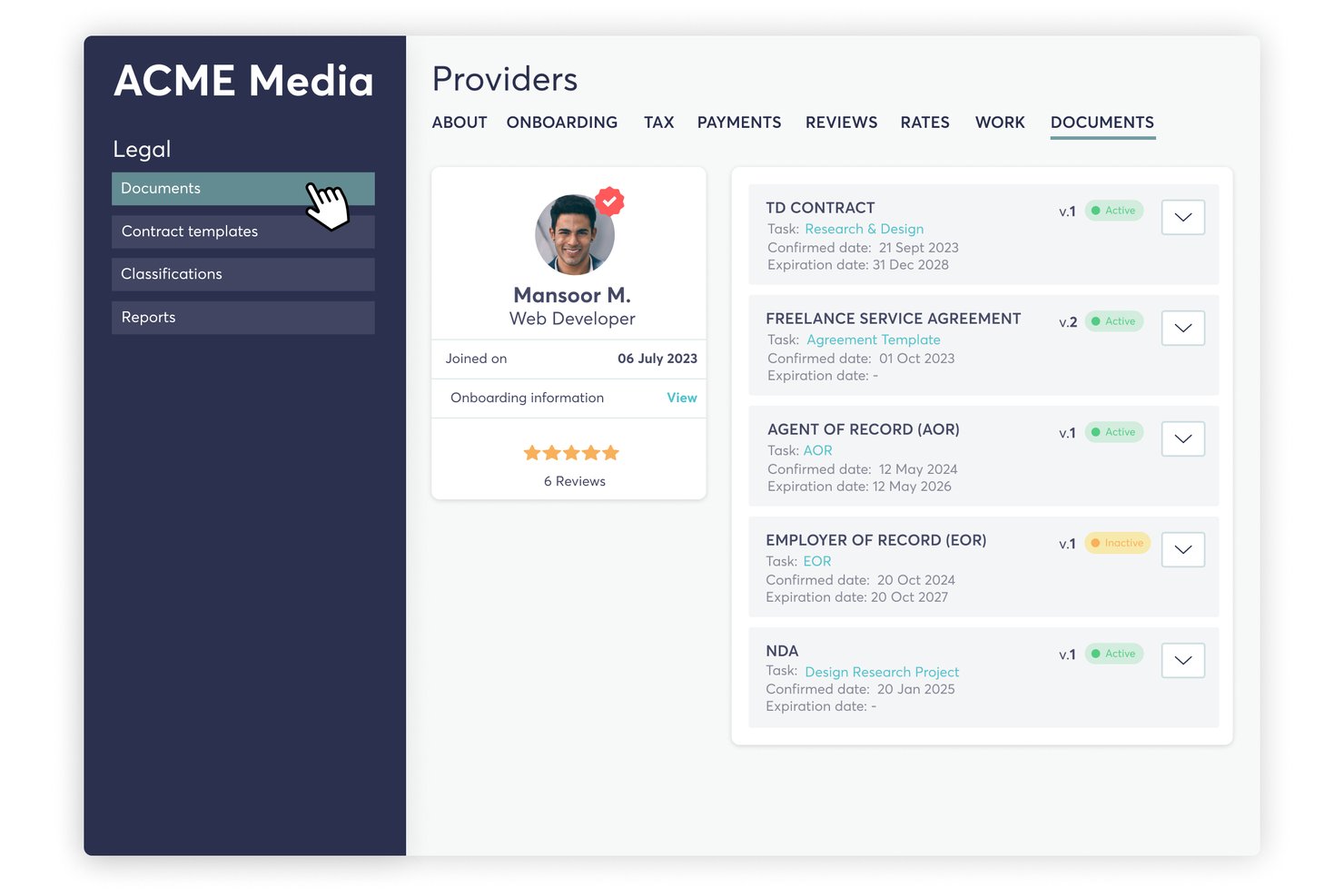Screen dimensions: 1344x896
Task: Open Reports in the sidebar
Action: (x=243, y=318)
